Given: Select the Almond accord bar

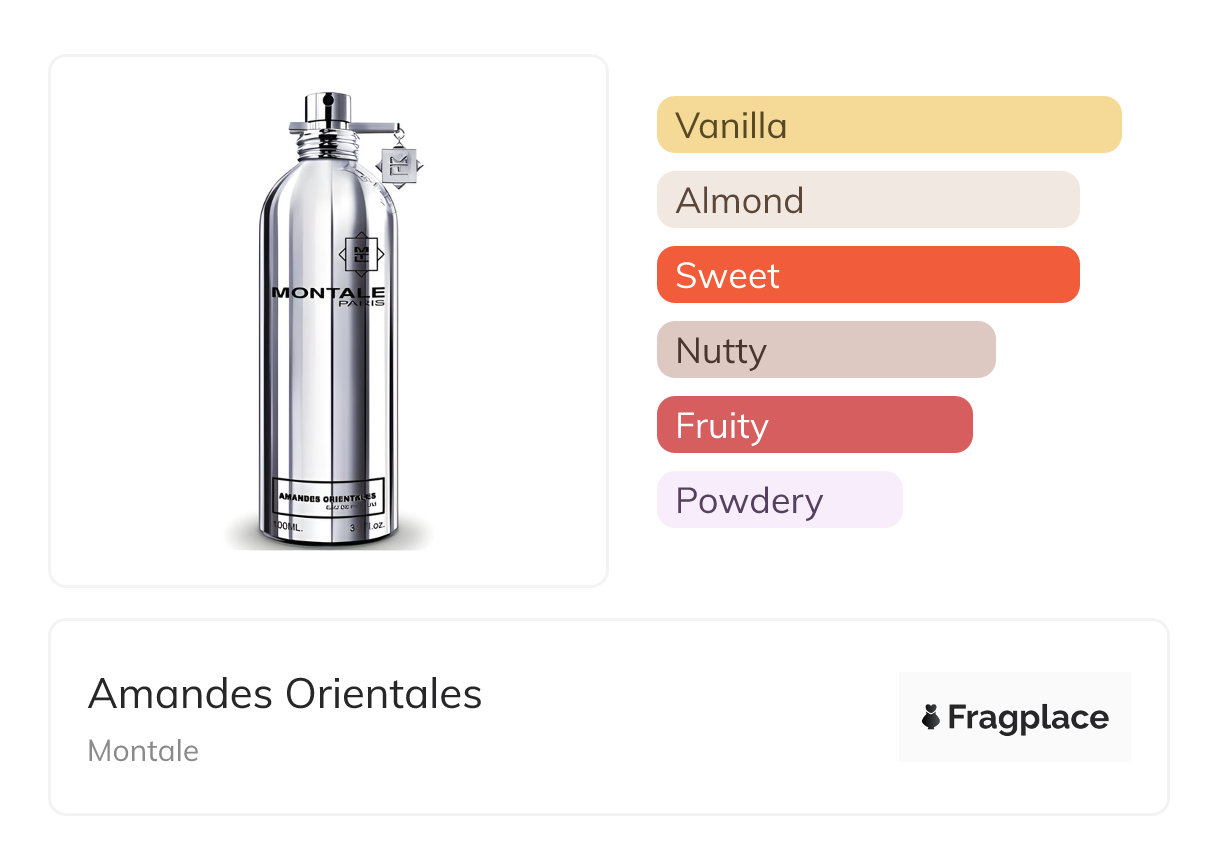Looking at the screenshot, I should [x=867, y=200].
